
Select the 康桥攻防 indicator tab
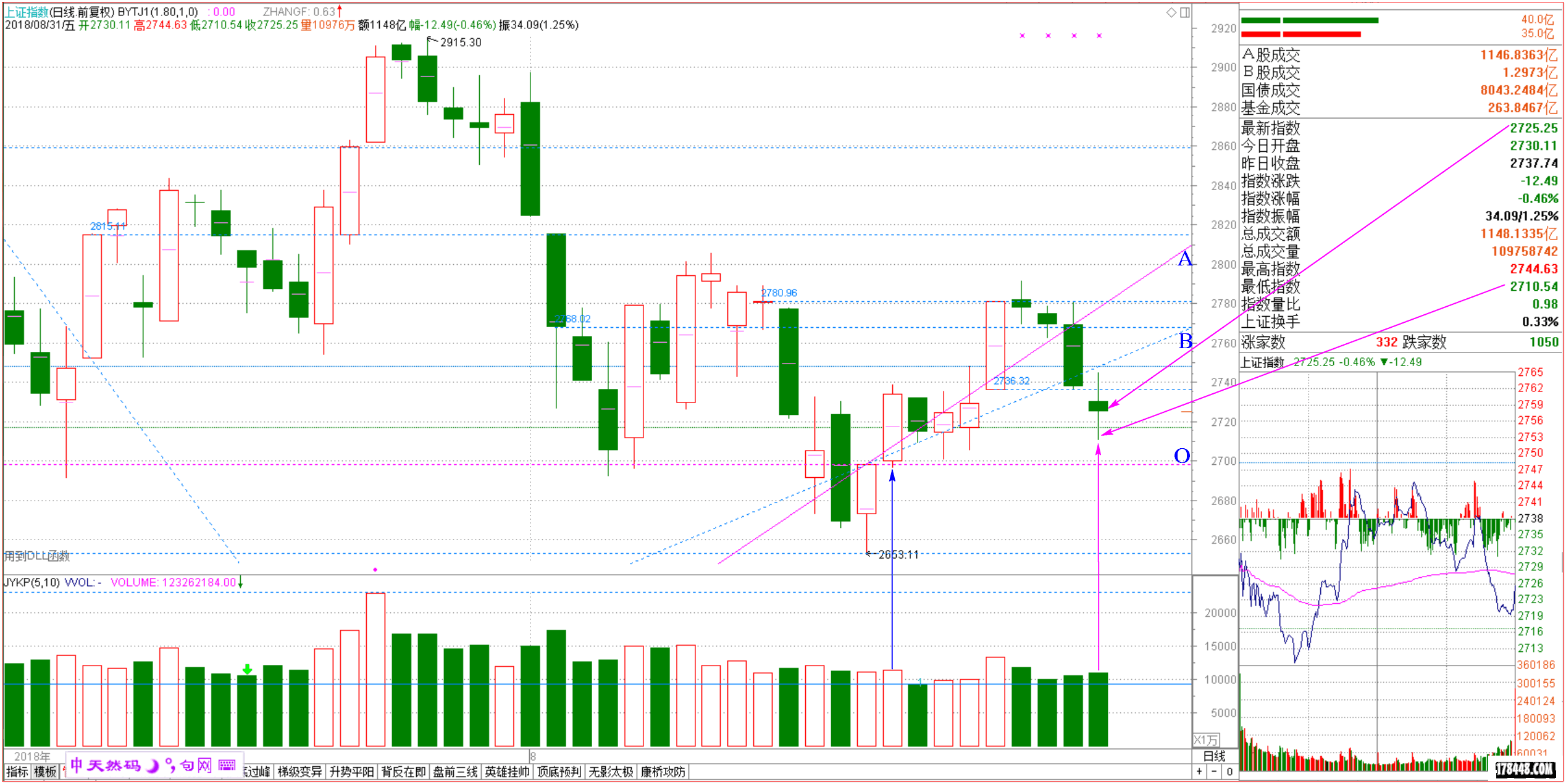click(x=663, y=772)
